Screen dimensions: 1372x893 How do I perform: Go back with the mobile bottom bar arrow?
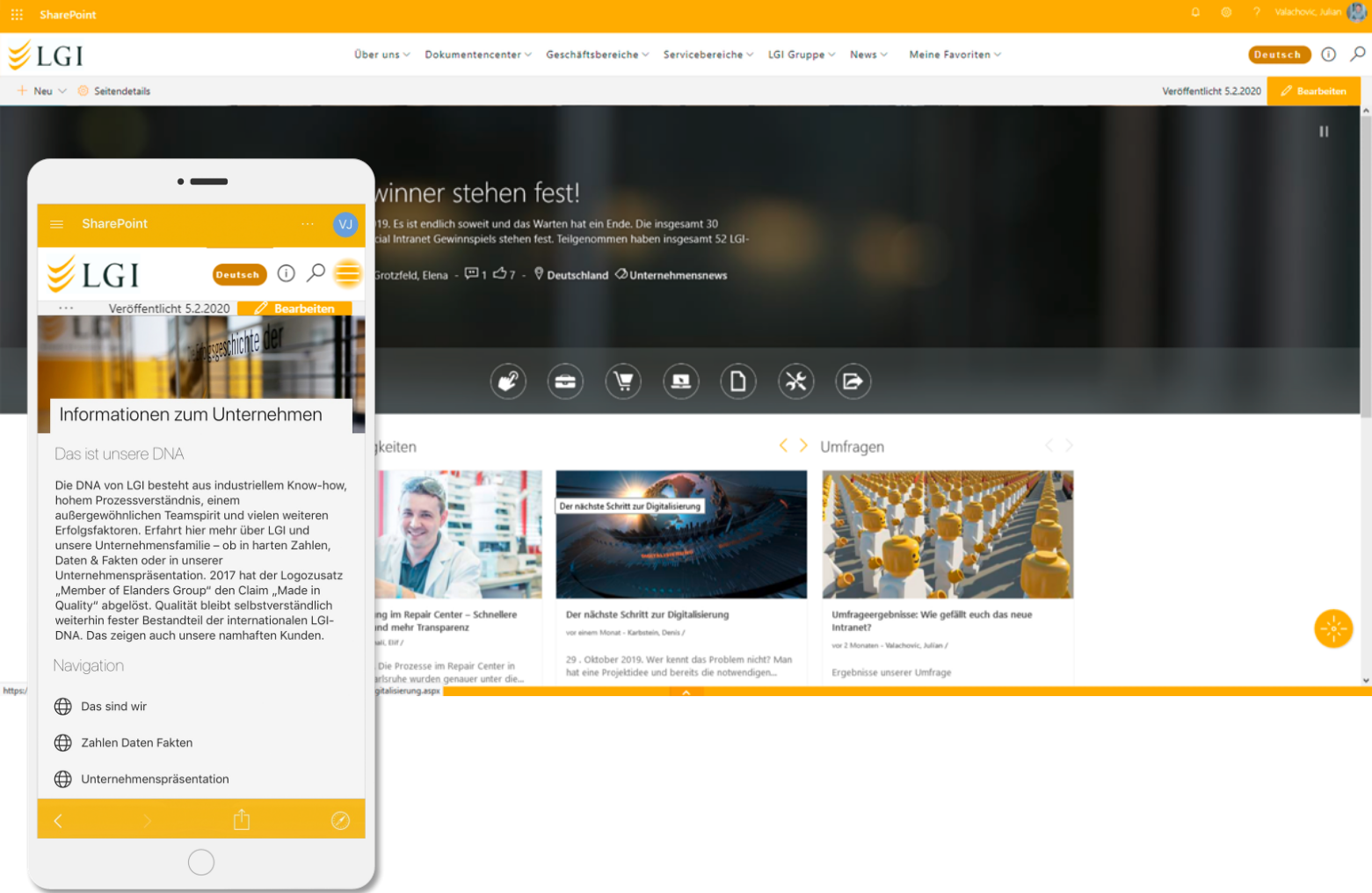click(x=58, y=821)
